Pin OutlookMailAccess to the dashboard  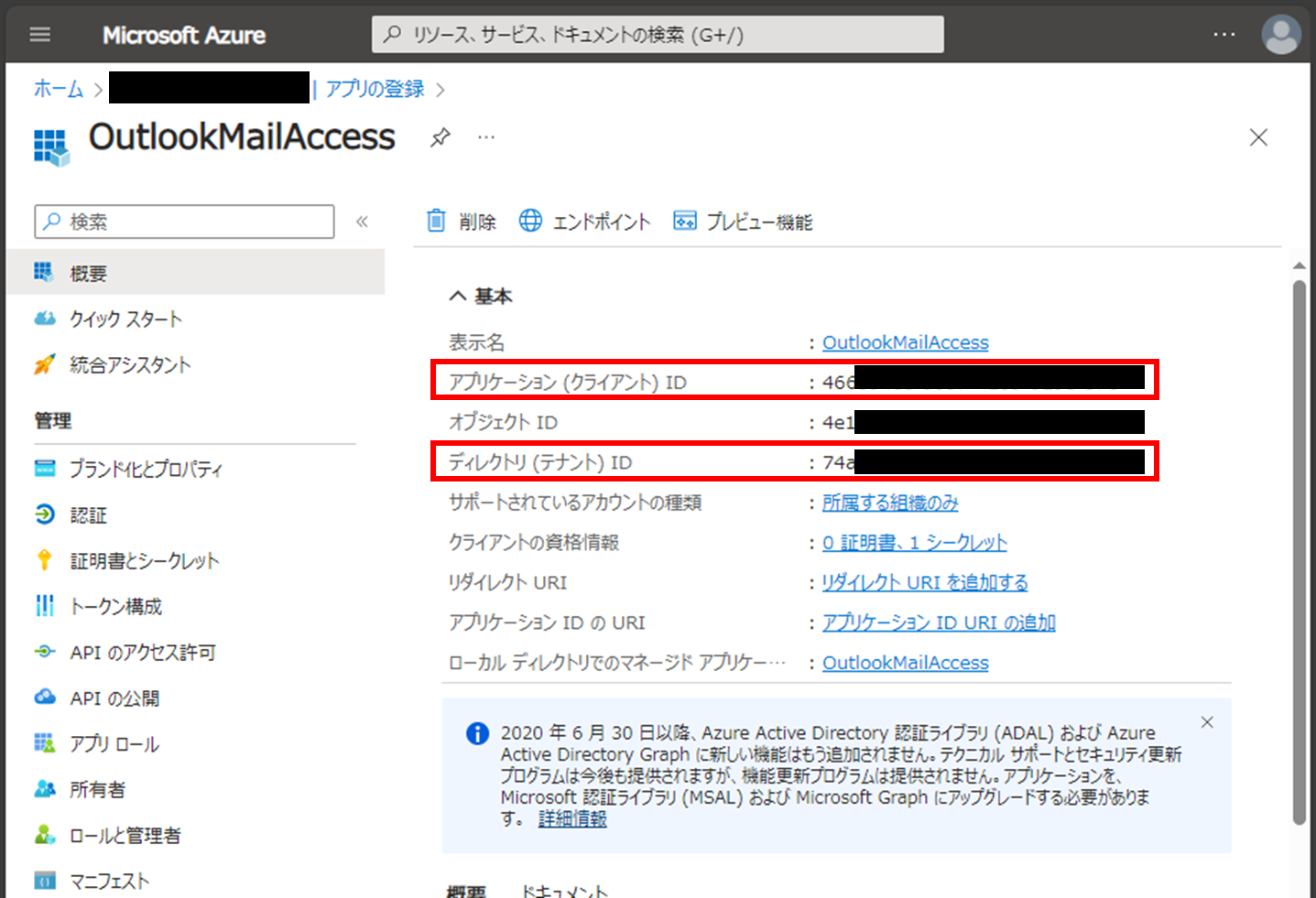(440, 137)
